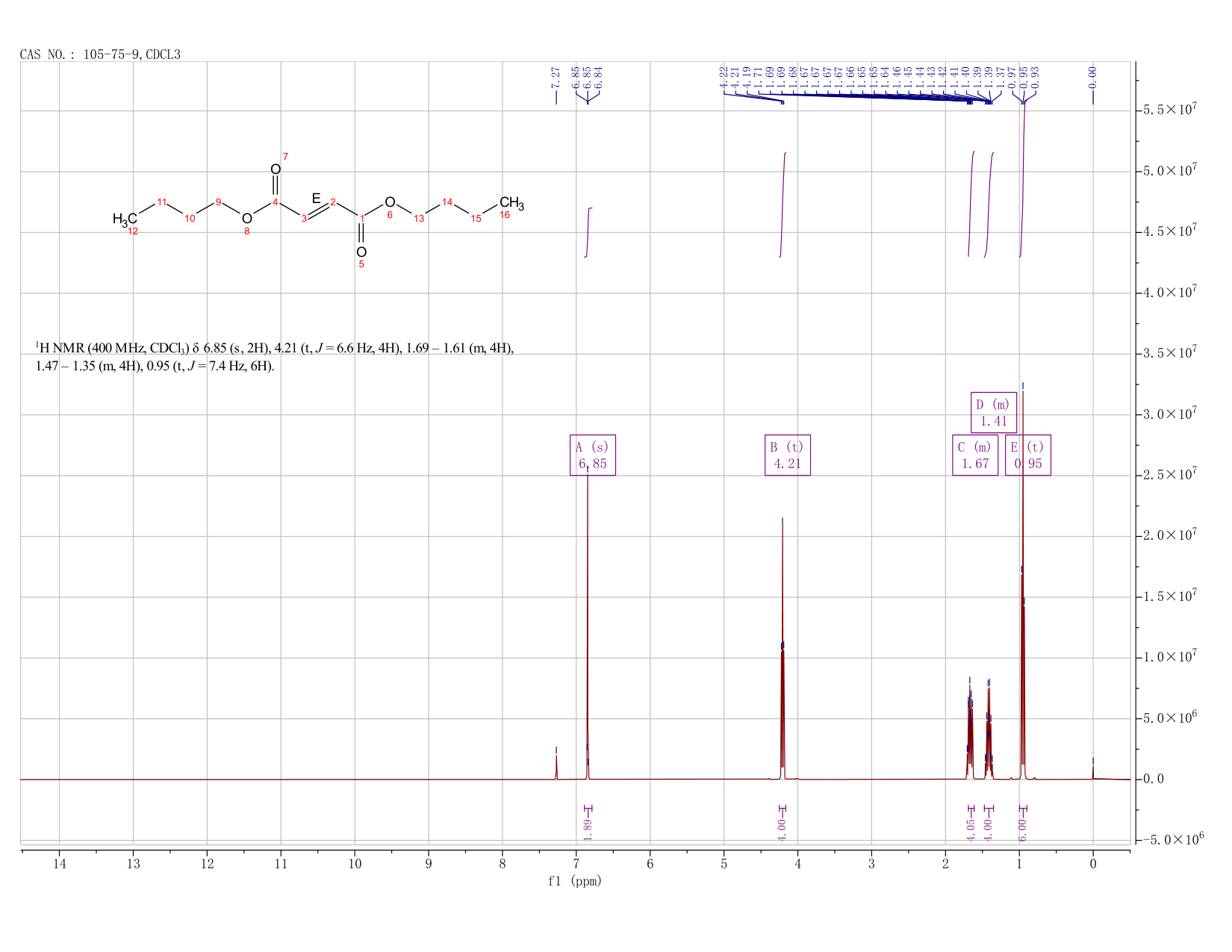Select the 'A (s) 6.85' multiplet box

(592, 455)
